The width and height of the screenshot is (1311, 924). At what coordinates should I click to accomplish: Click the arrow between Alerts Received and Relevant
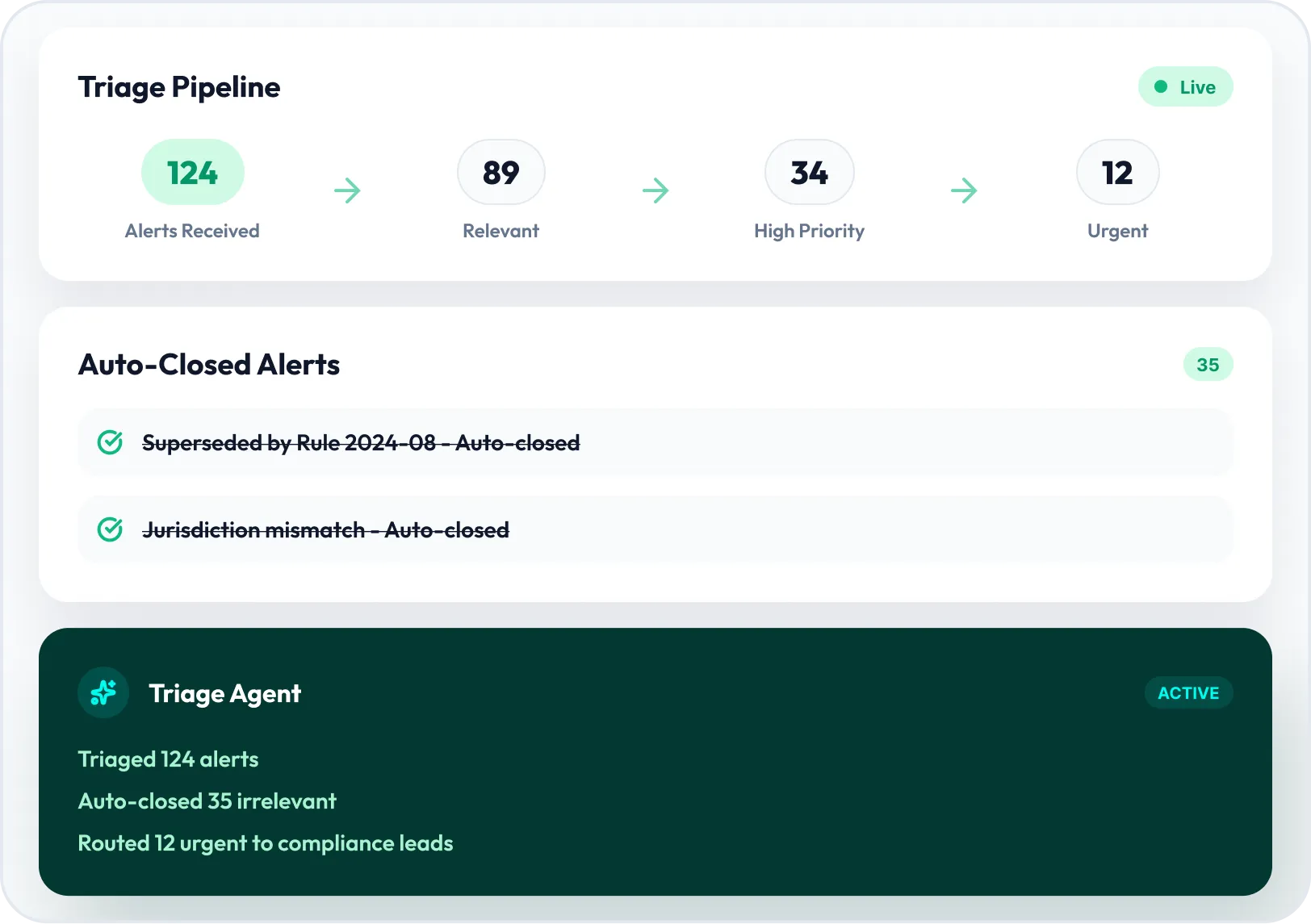tap(347, 190)
